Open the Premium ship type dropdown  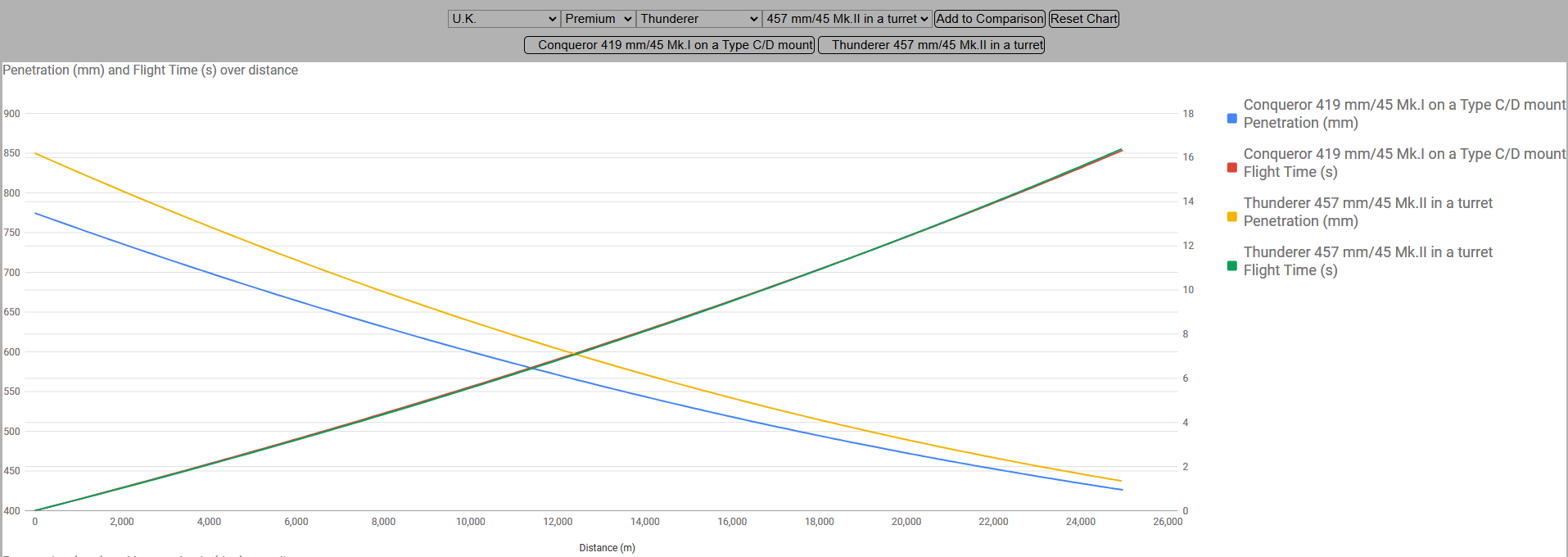click(598, 19)
